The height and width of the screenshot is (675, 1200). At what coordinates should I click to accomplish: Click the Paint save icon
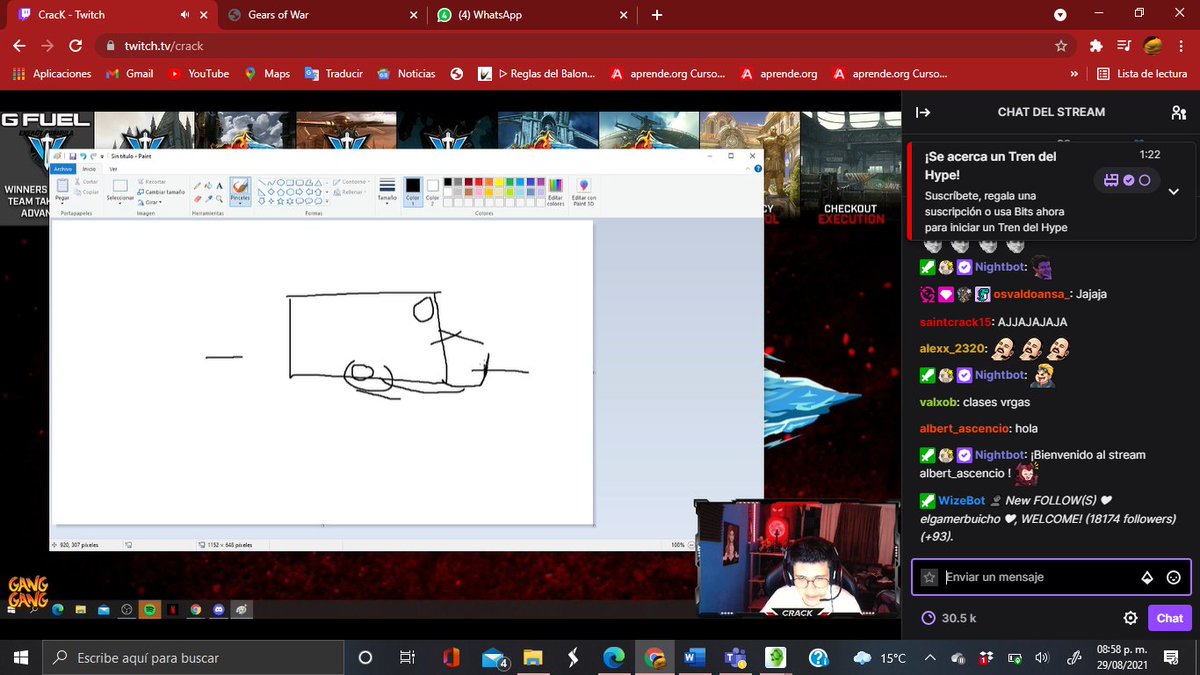click(73, 156)
